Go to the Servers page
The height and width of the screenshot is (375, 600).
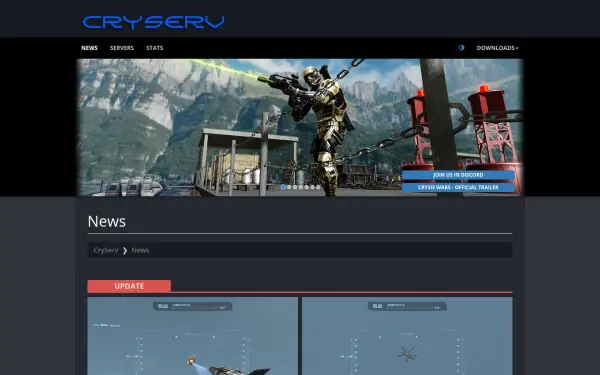coord(122,48)
